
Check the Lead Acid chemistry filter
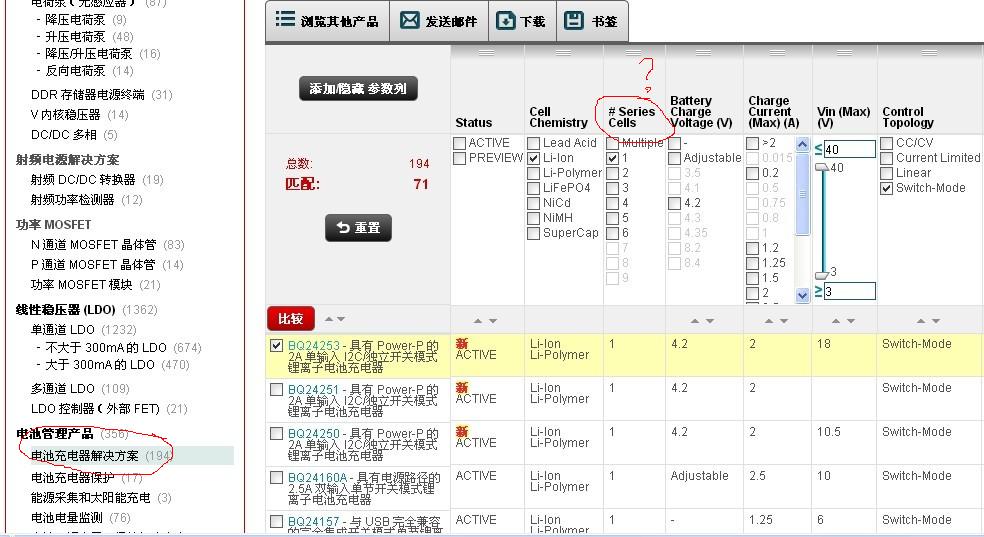[x=533, y=143]
